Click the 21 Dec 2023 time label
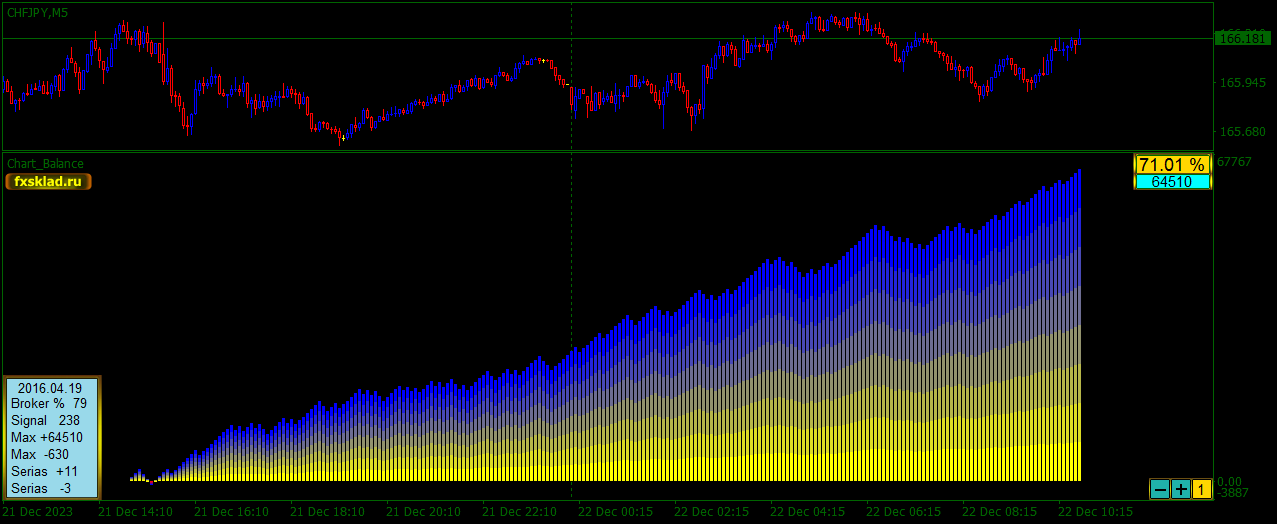The width and height of the screenshot is (1277, 524). point(37,512)
